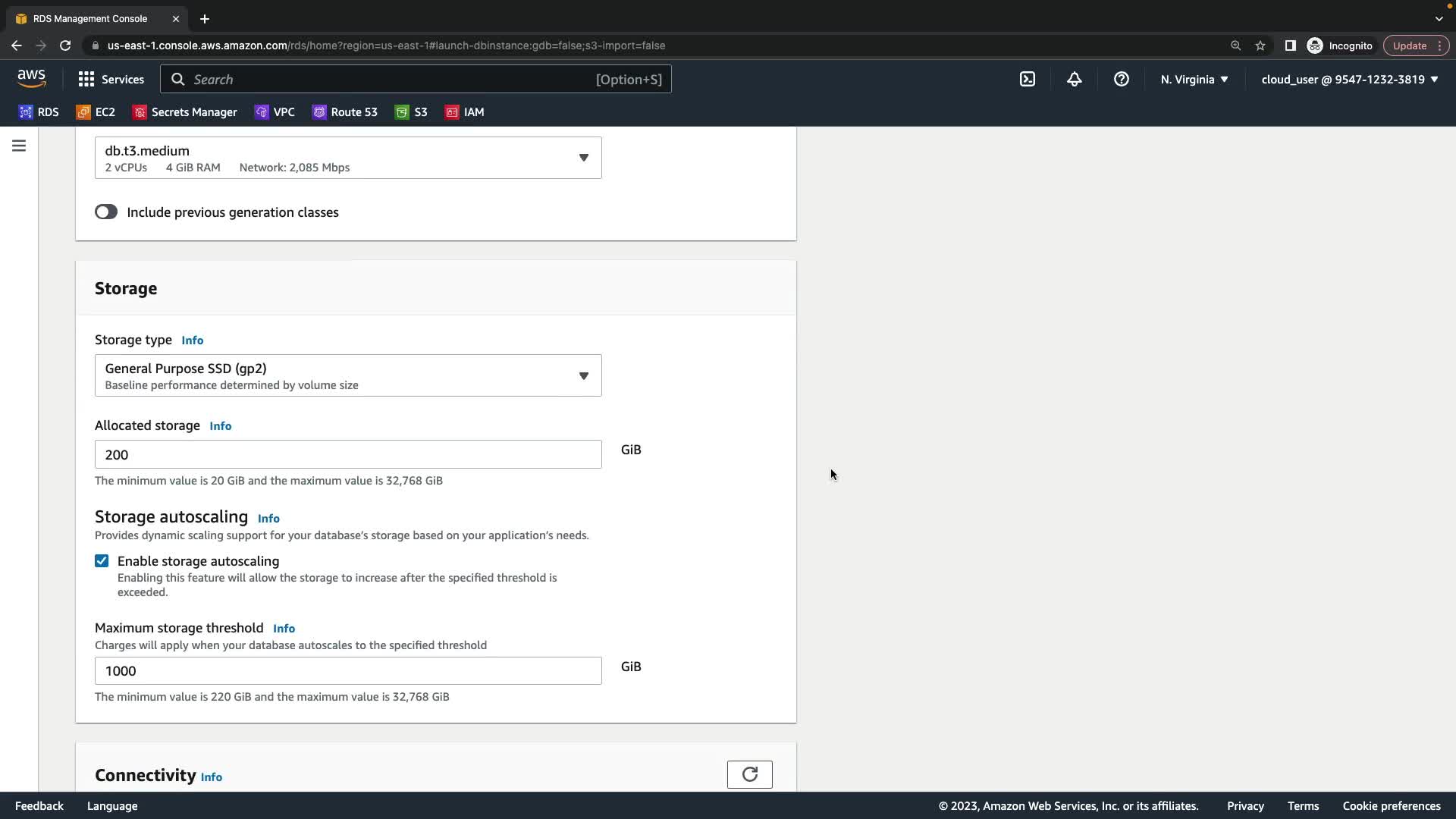Open the N. Virginia region selector
The width and height of the screenshot is (1456, 819).
[x=1194, y=79]
